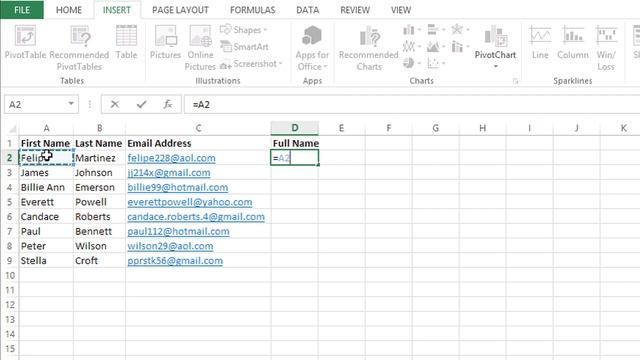Select the Full Name header cell
This screenshot has height=360, width=640.
click(x=295, y=143)
